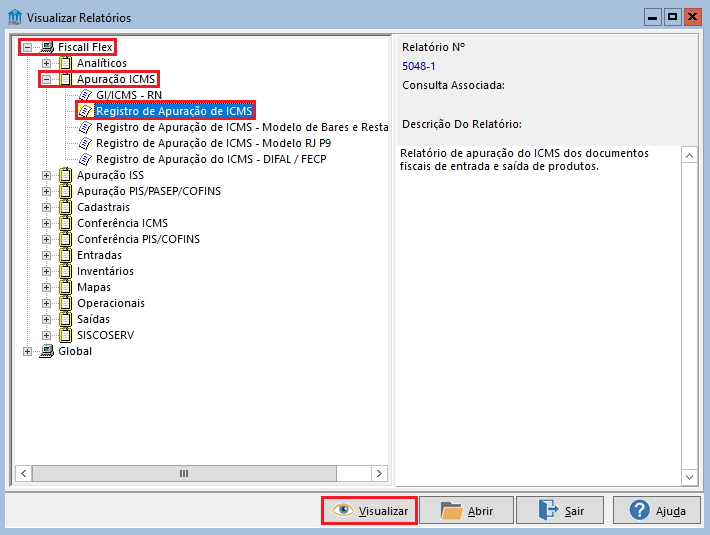
Task: Expand the Conferência PIS/COFINS folder
Action: 46,239
